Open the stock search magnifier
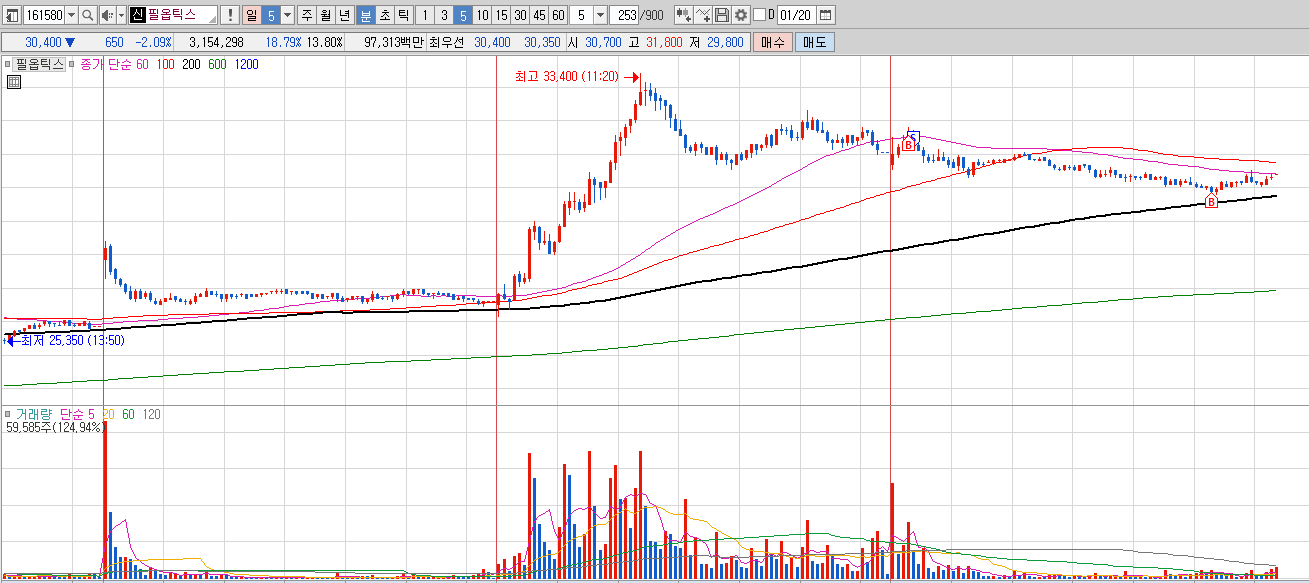The width and height of the screenshot is (1309, 583). click(87, 15)
